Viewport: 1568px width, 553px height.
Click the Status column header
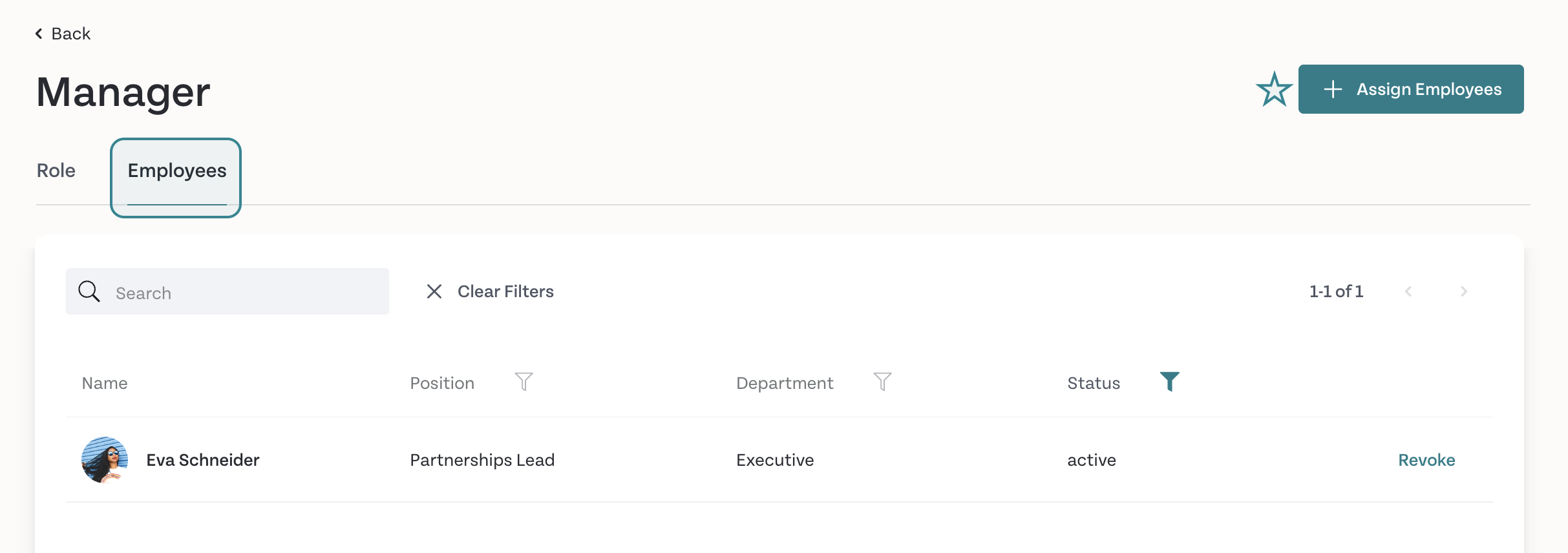point(1094,383)
